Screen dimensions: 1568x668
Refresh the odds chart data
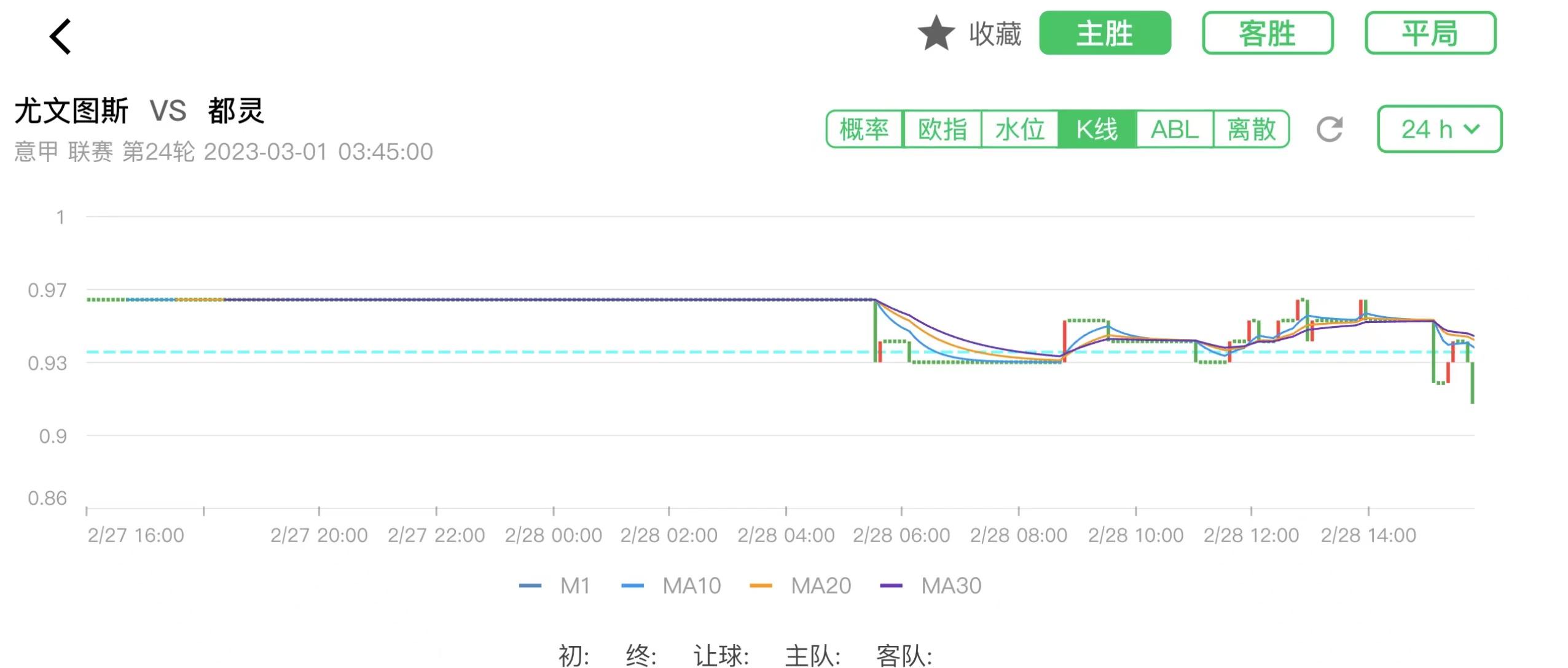pos(1329,129)
